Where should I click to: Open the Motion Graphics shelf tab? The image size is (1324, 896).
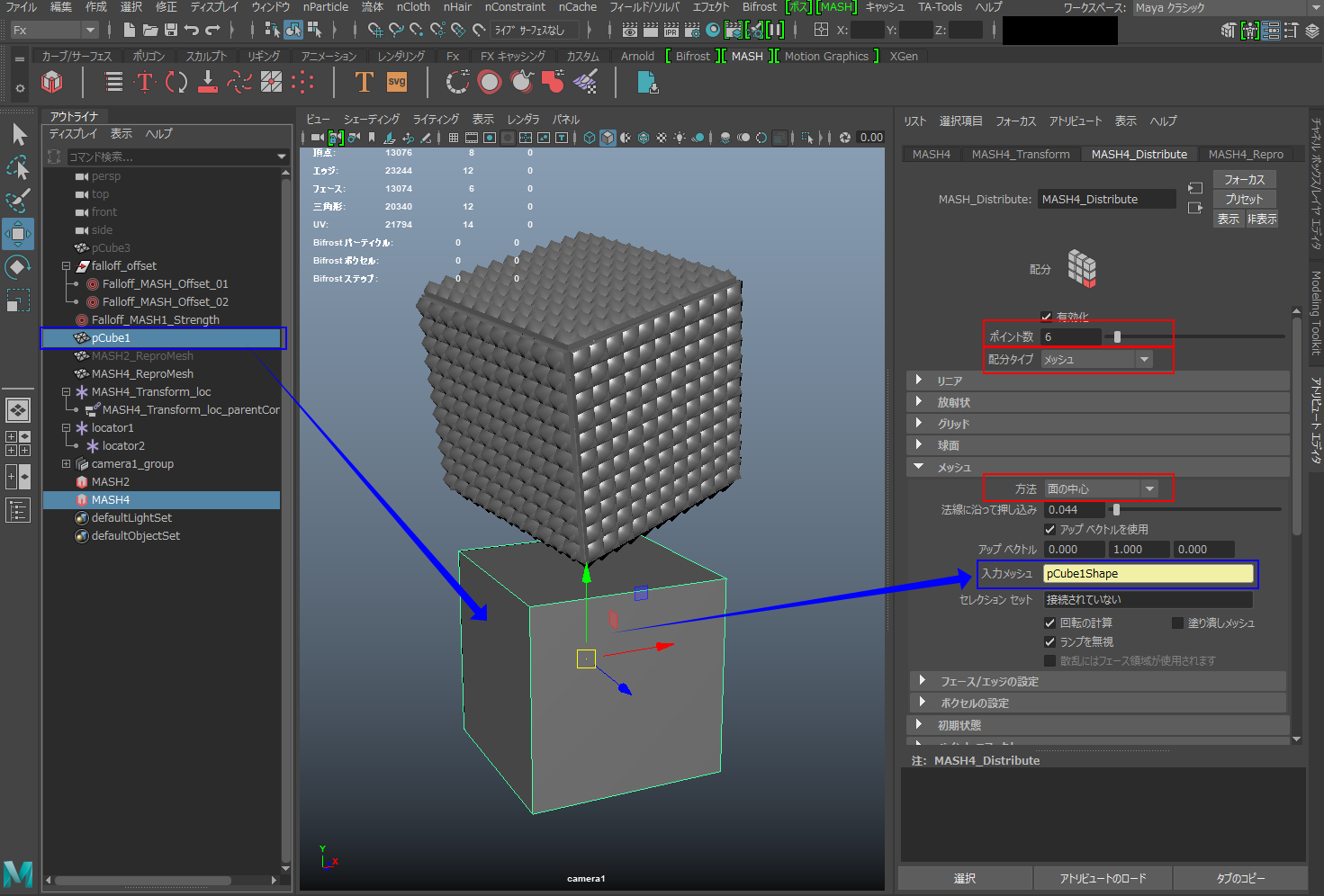(x=826, y=56)
